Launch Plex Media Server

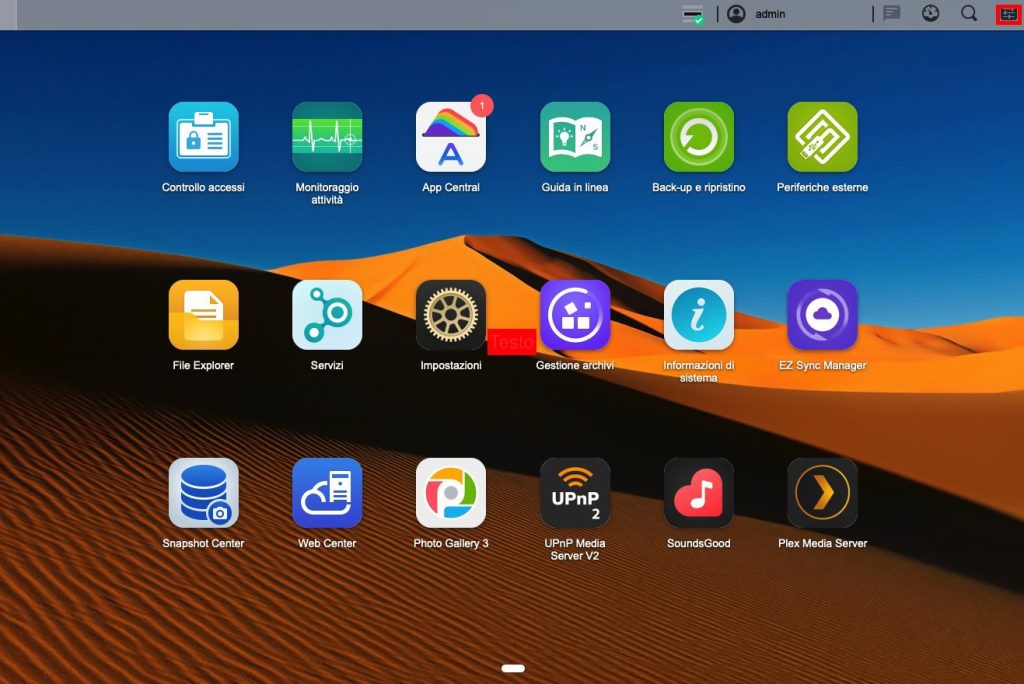pyautogui.click(x=822, y=493)
